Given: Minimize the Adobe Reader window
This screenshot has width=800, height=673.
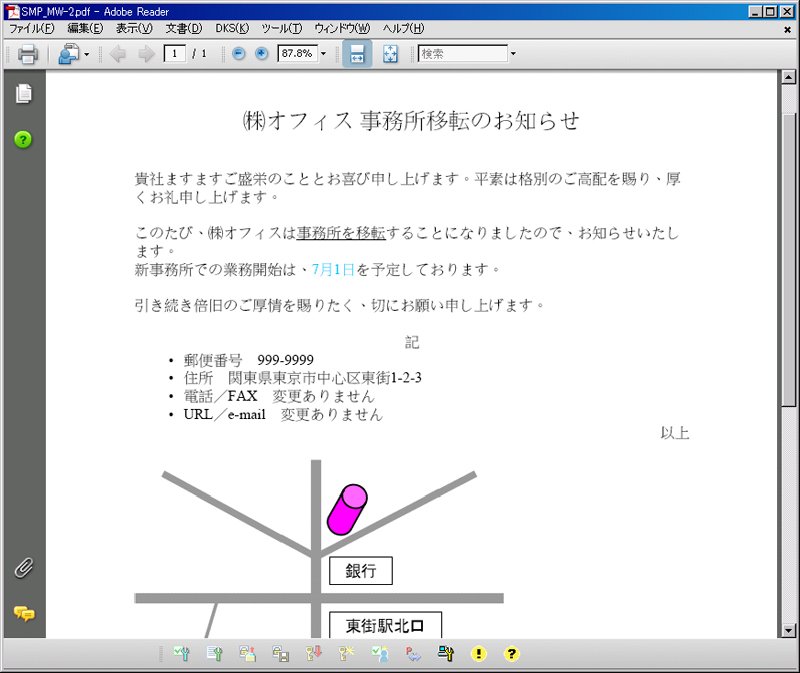Looking at the screenshot, I should pyautogui.click(x=757, y=11).
